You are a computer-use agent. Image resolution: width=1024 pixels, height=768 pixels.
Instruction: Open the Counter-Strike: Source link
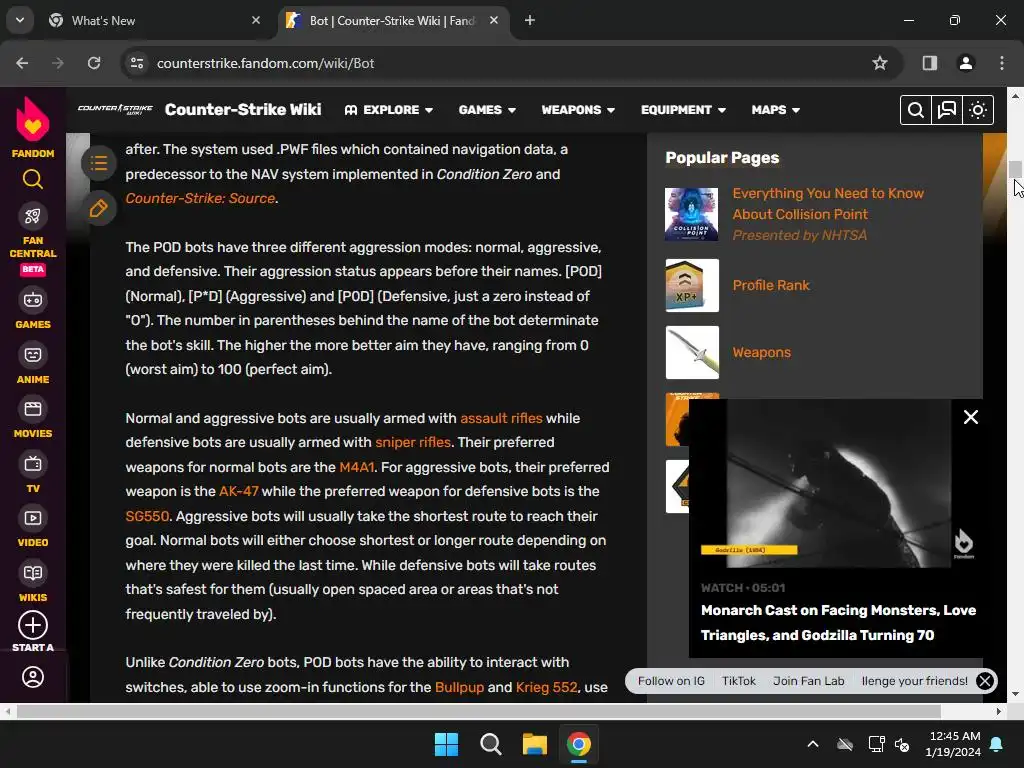click(200, 198)
